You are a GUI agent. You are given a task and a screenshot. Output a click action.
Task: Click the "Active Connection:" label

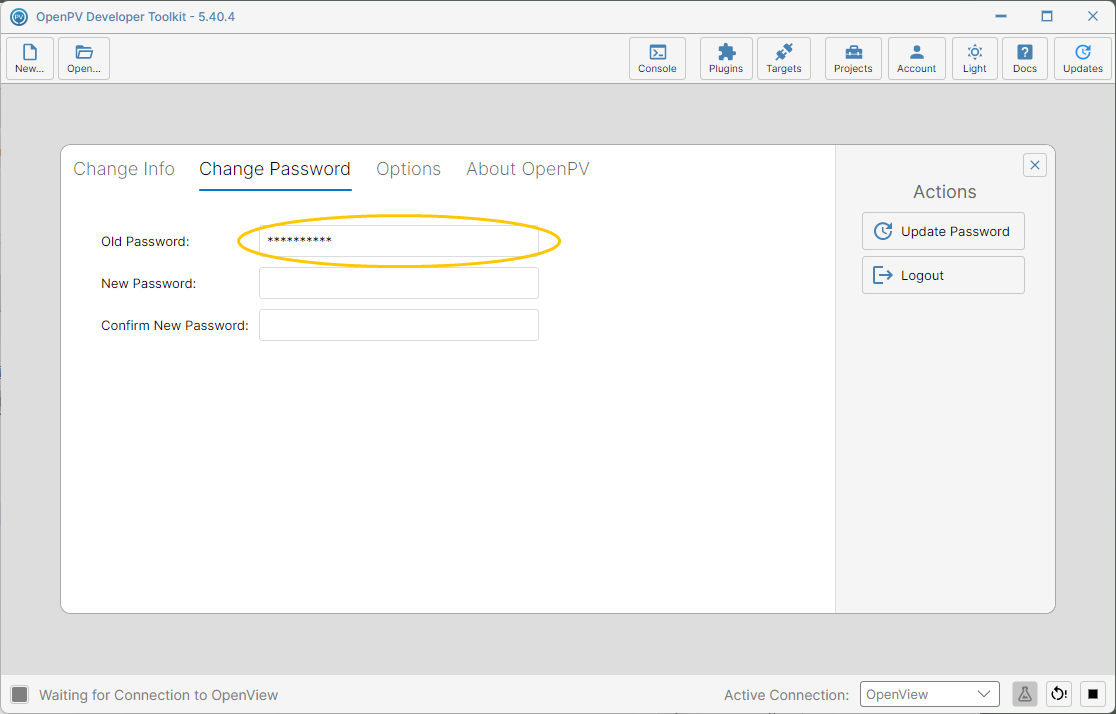(786, 695)
